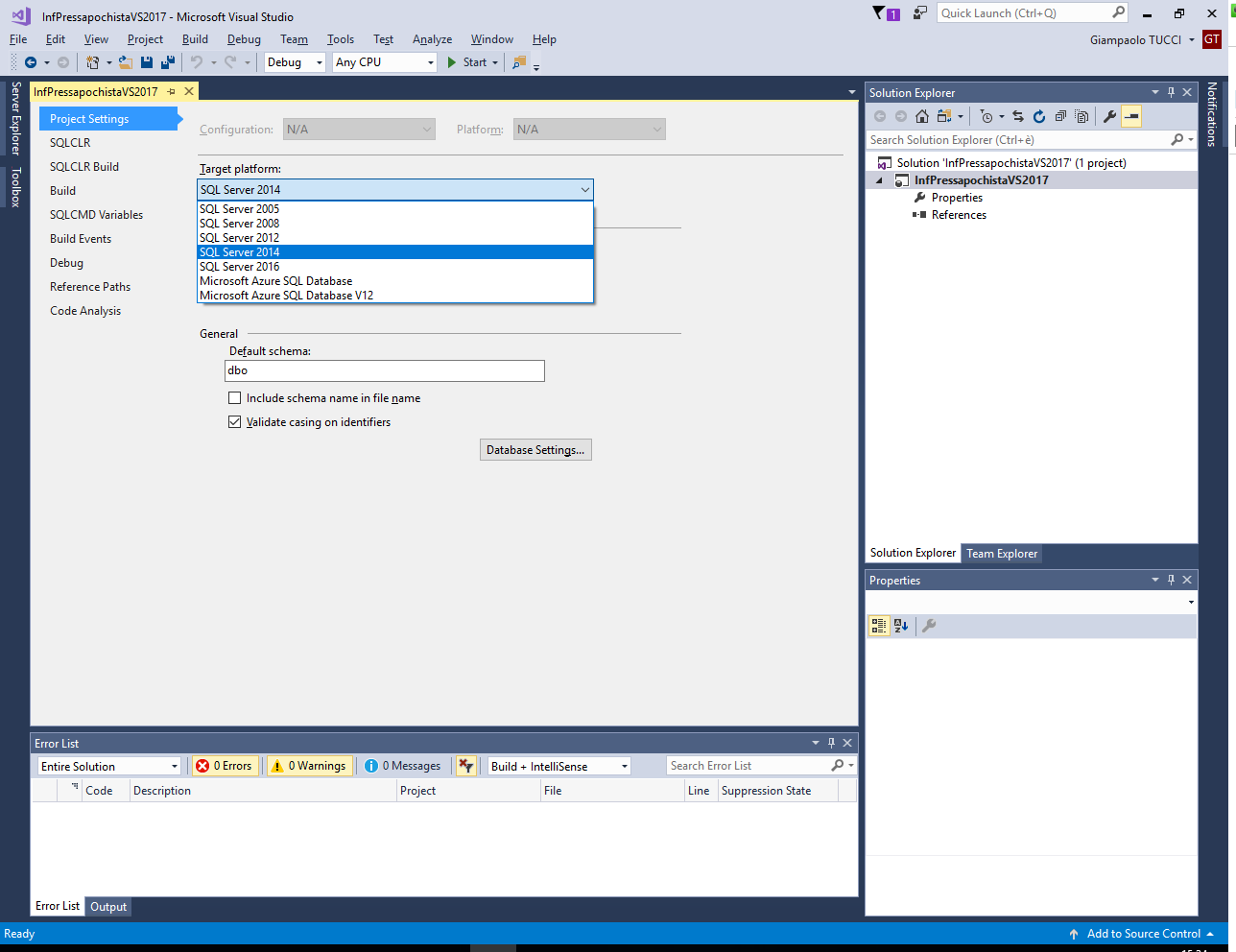The image size is (1236, 952).
Task: Pin the Solution Explorer panel
Action: coord(1171,93)
